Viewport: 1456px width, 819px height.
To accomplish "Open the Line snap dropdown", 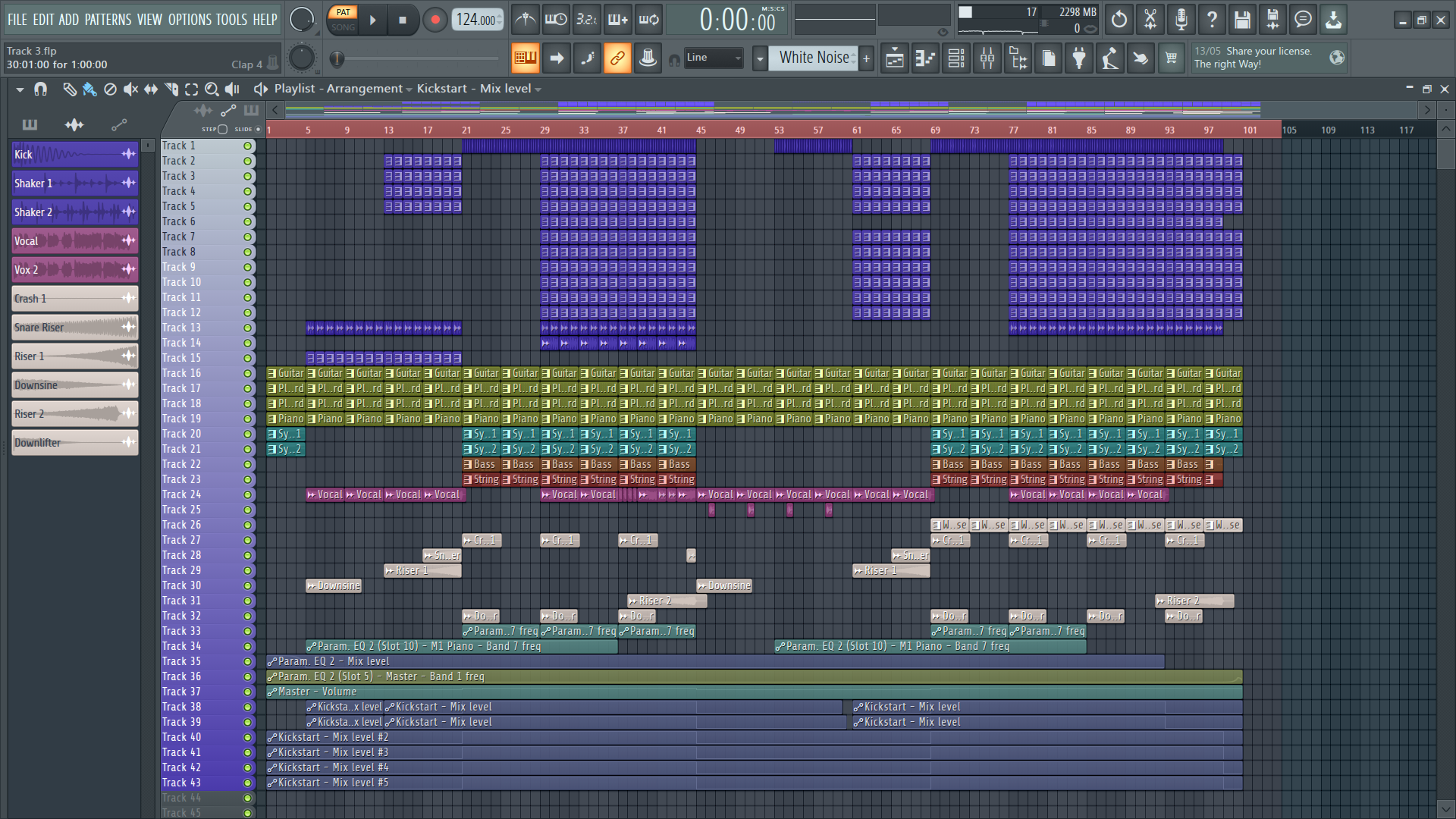I will 713,58.
